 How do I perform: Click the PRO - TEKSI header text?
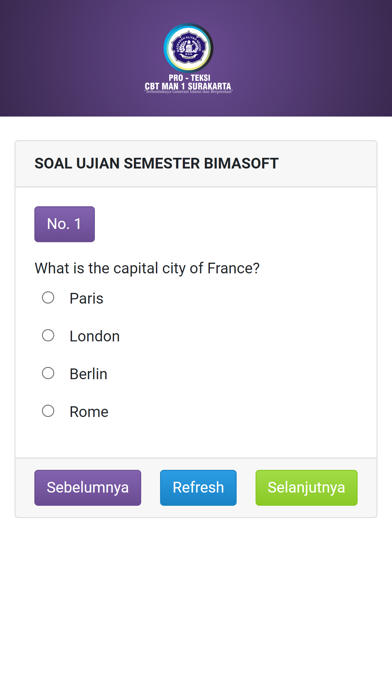point(189,78)
